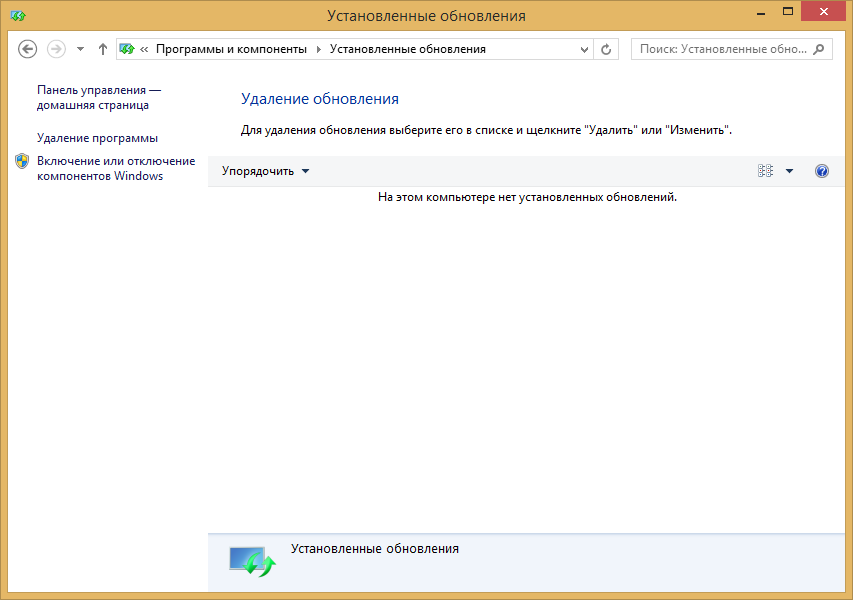Click the address bar's green update icon
853x600 pixels.
(127, 49)
